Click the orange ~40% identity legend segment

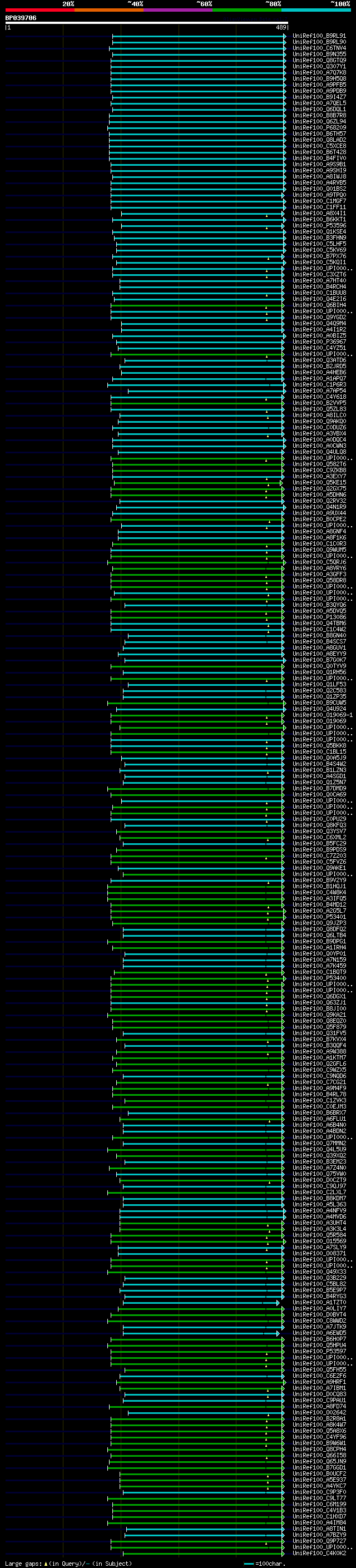[x=109, y=10]
